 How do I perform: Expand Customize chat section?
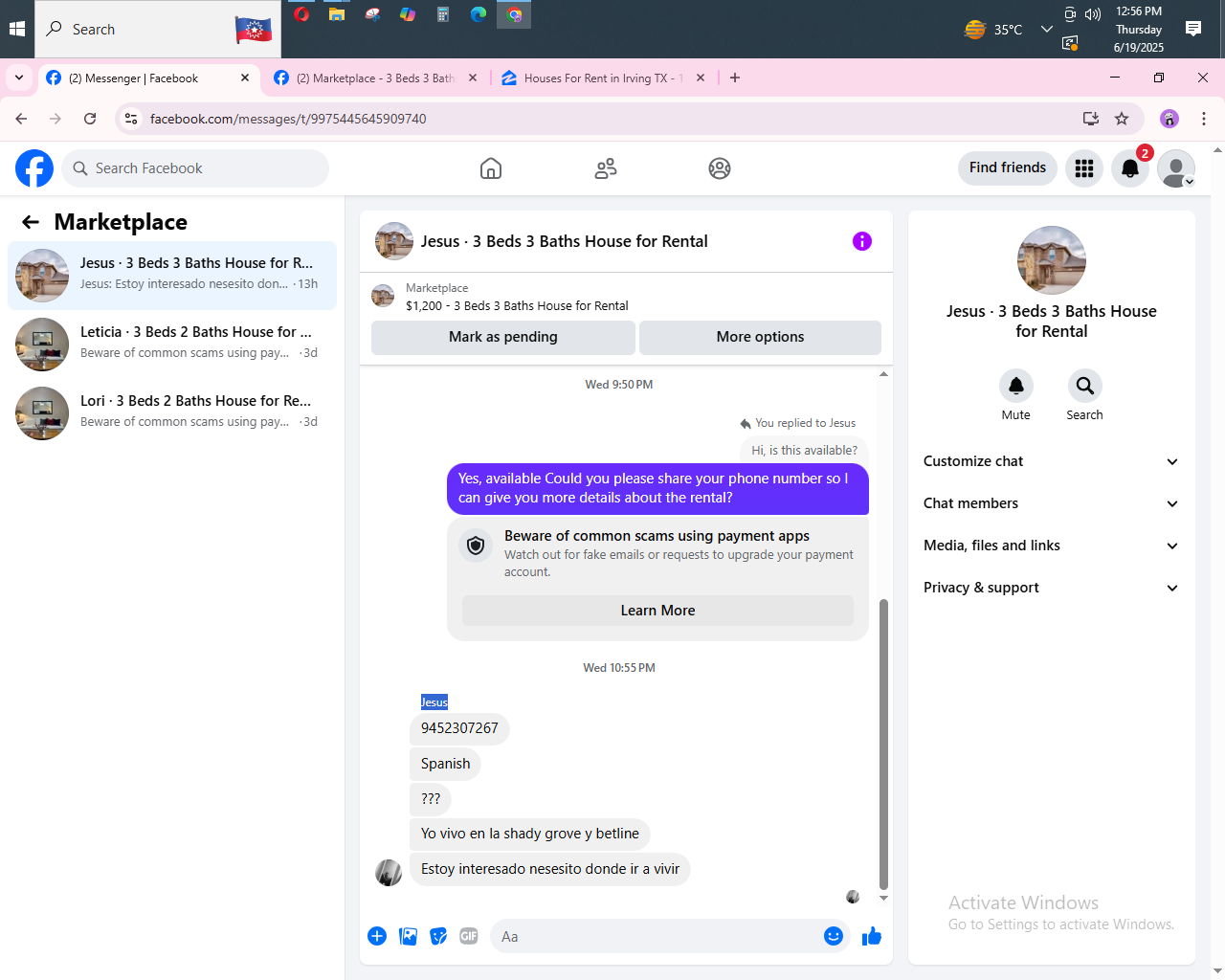tap(1051, 461)
